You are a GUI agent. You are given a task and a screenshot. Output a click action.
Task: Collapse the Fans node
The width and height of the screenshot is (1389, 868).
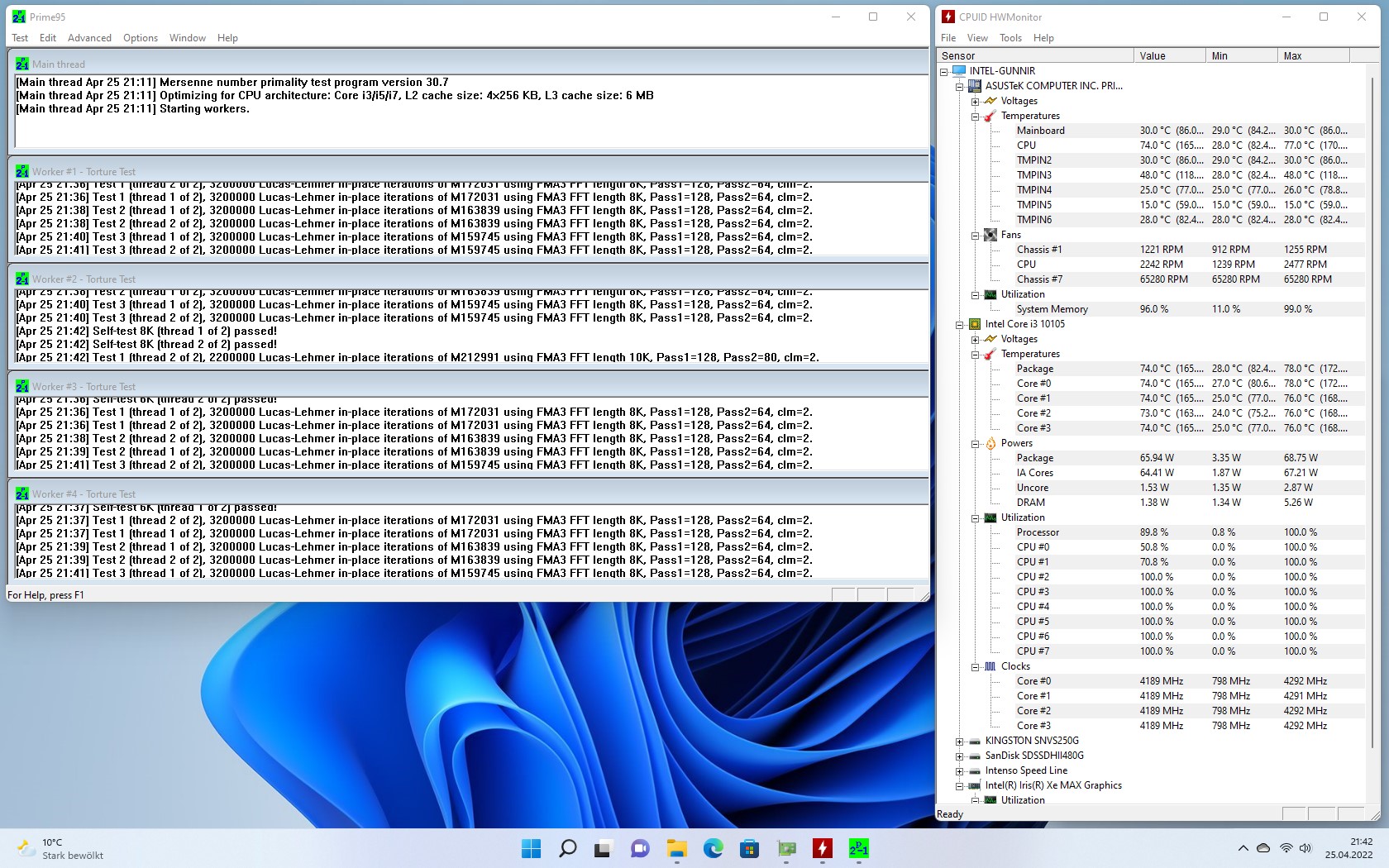(x=975, y=236)
